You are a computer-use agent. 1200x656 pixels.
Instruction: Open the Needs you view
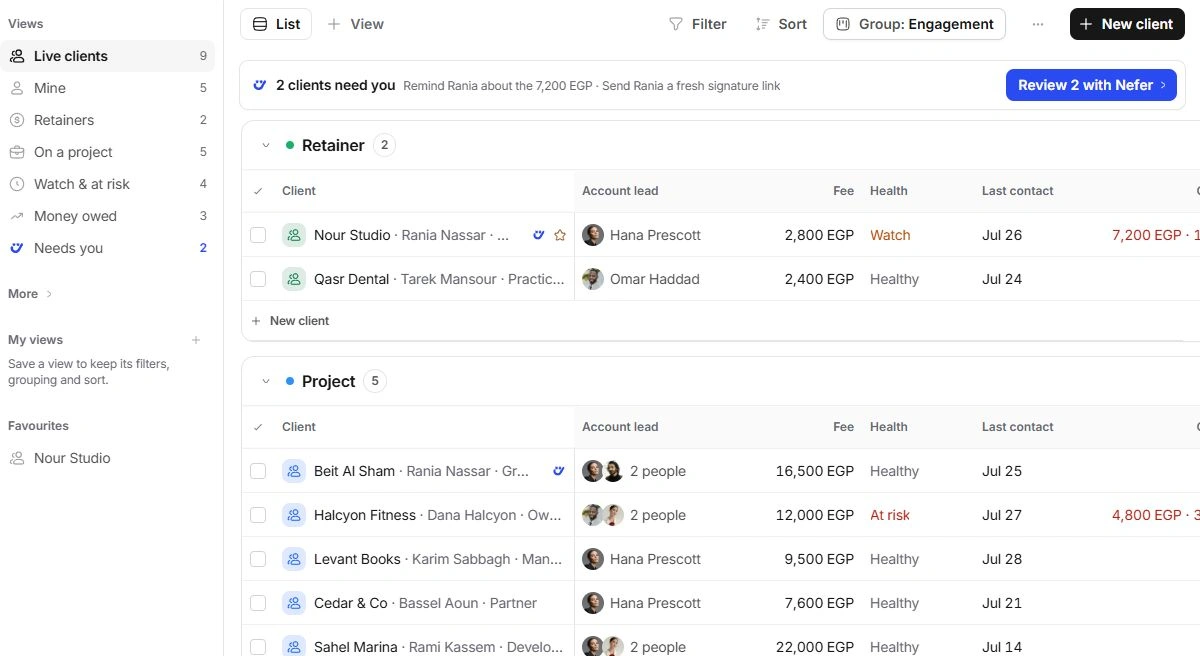point(107,248)
